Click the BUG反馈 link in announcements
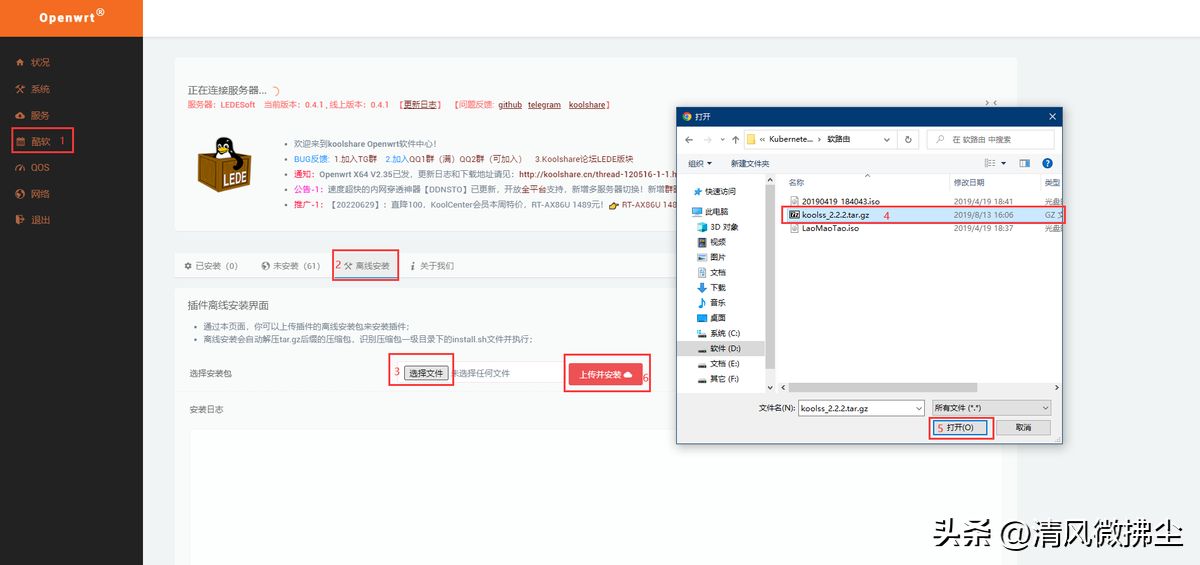The height and width of the screenshot is (565, 1200). tap(311, 158)
